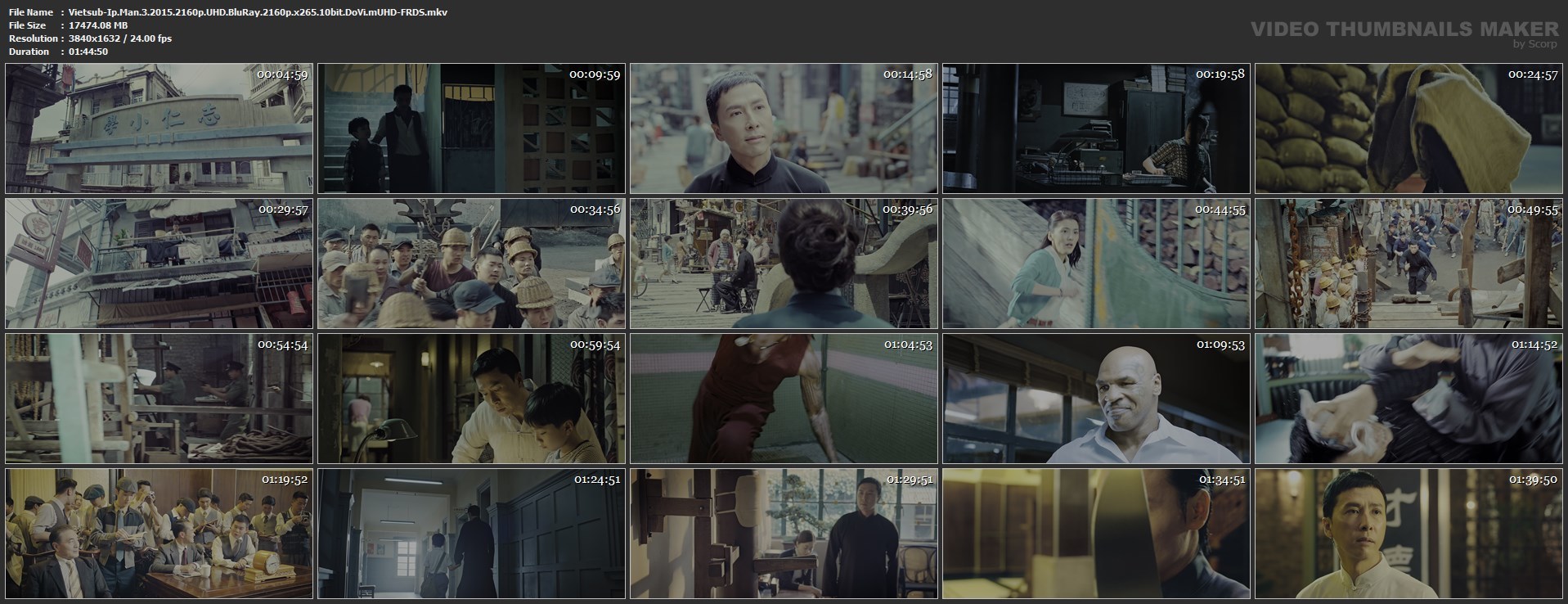Select the thumbnail timestamped 01:04:53
This screenshot has height=604, width=1568.
click(784, 399)
